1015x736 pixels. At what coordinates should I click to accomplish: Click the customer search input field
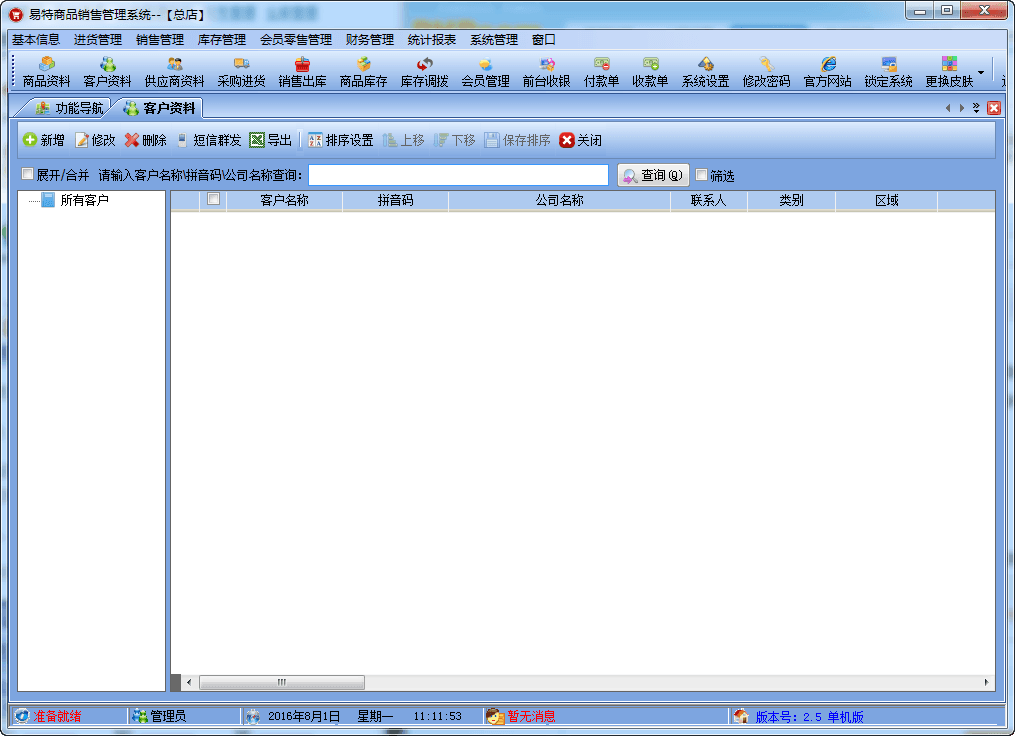(458, 175)
